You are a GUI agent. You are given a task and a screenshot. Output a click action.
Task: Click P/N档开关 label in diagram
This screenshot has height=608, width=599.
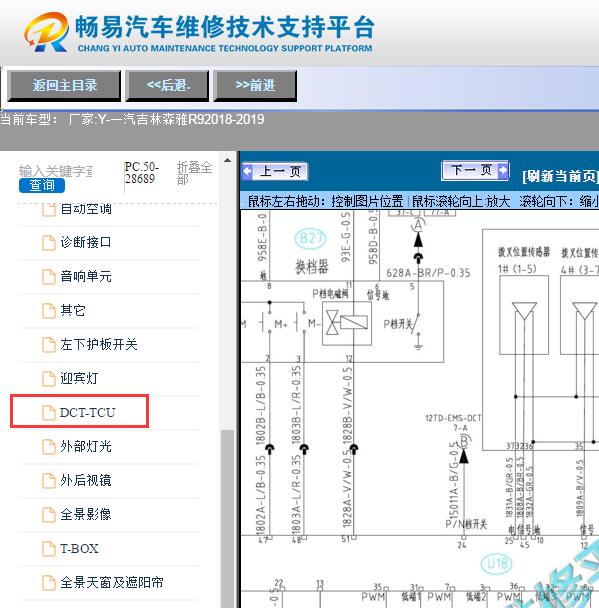(x=466, y=525)
